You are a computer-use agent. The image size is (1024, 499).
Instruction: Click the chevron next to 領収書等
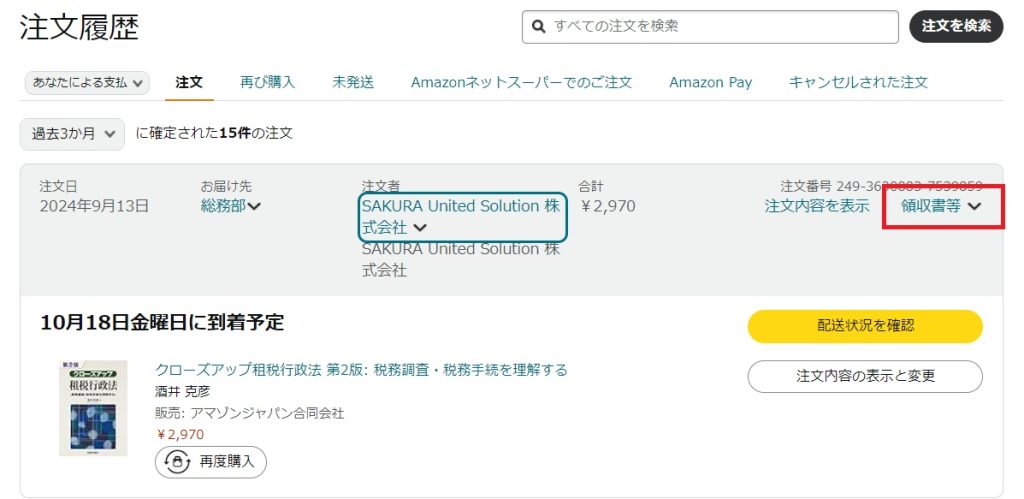pos(974,207)
